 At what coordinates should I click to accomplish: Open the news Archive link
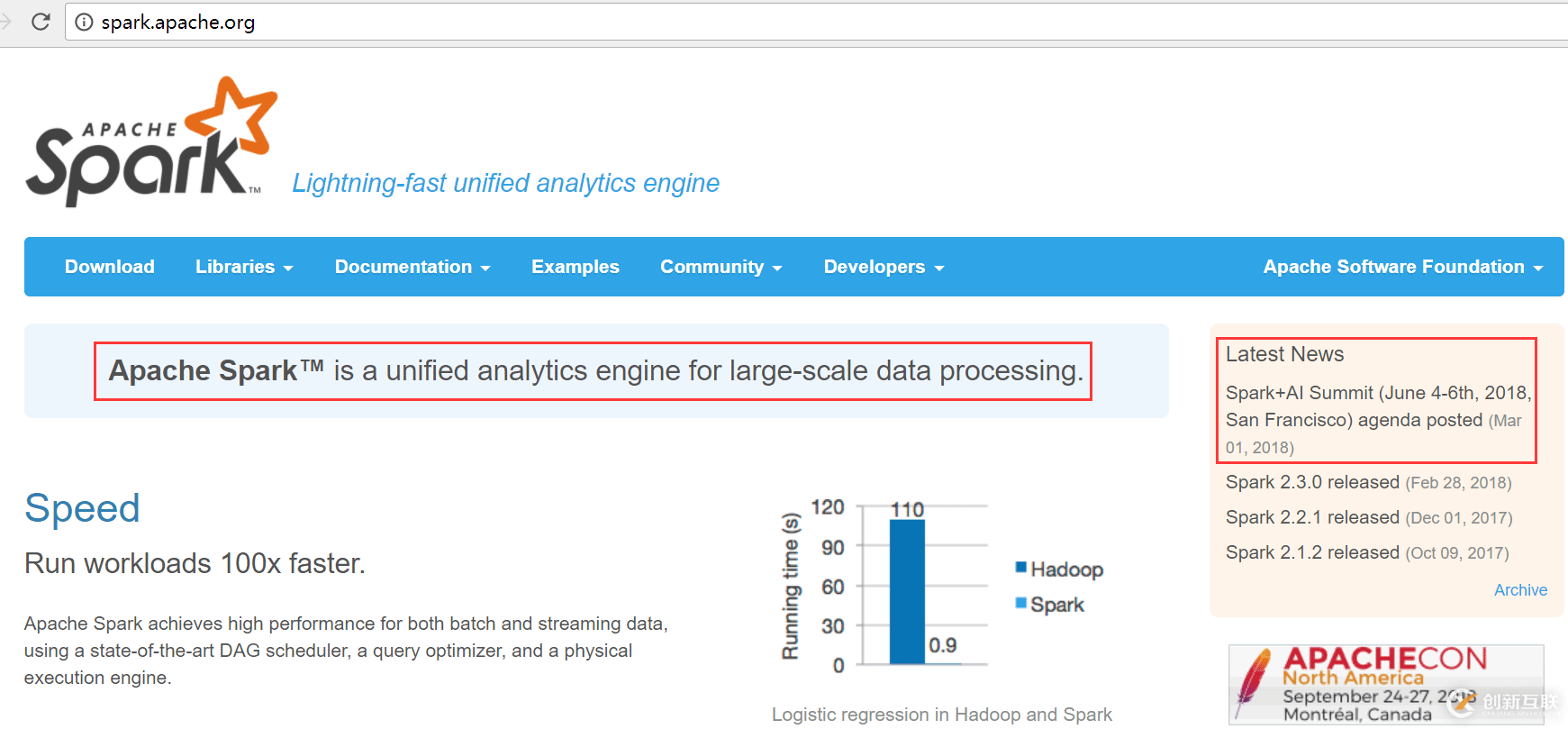click(1520, 590)
